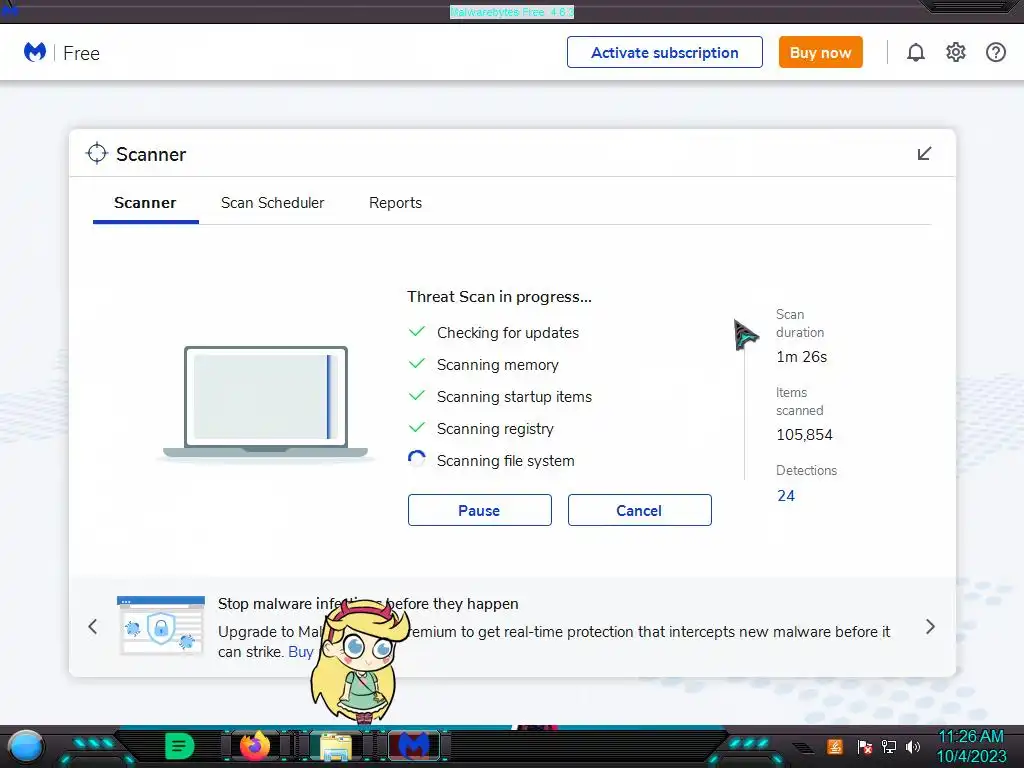Open the notifications bell
Screen dimensions: 1024x768
(x=916, y=52)
